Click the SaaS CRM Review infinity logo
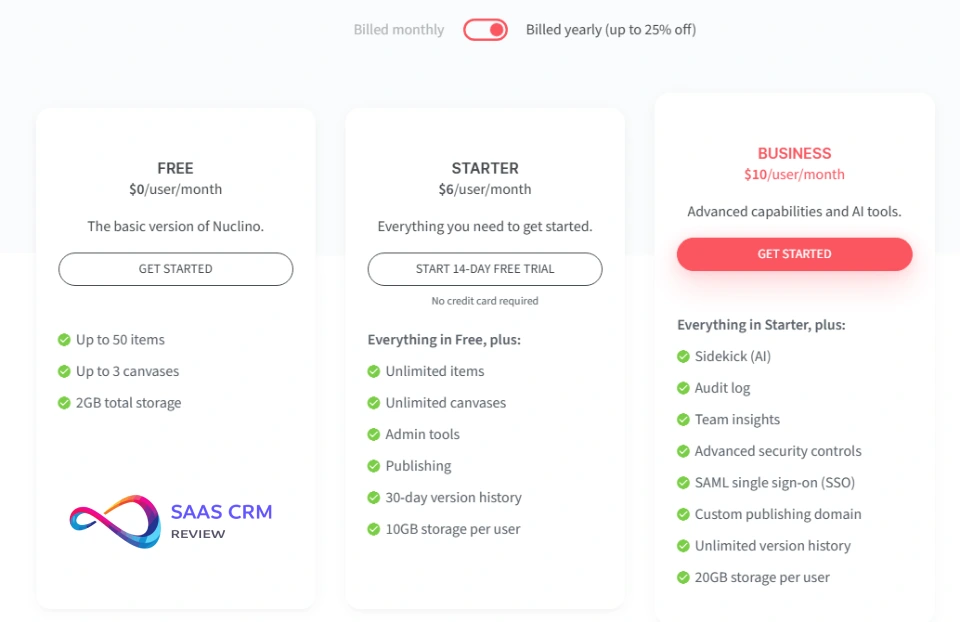The image size is (960, 622). pos(115,521)
